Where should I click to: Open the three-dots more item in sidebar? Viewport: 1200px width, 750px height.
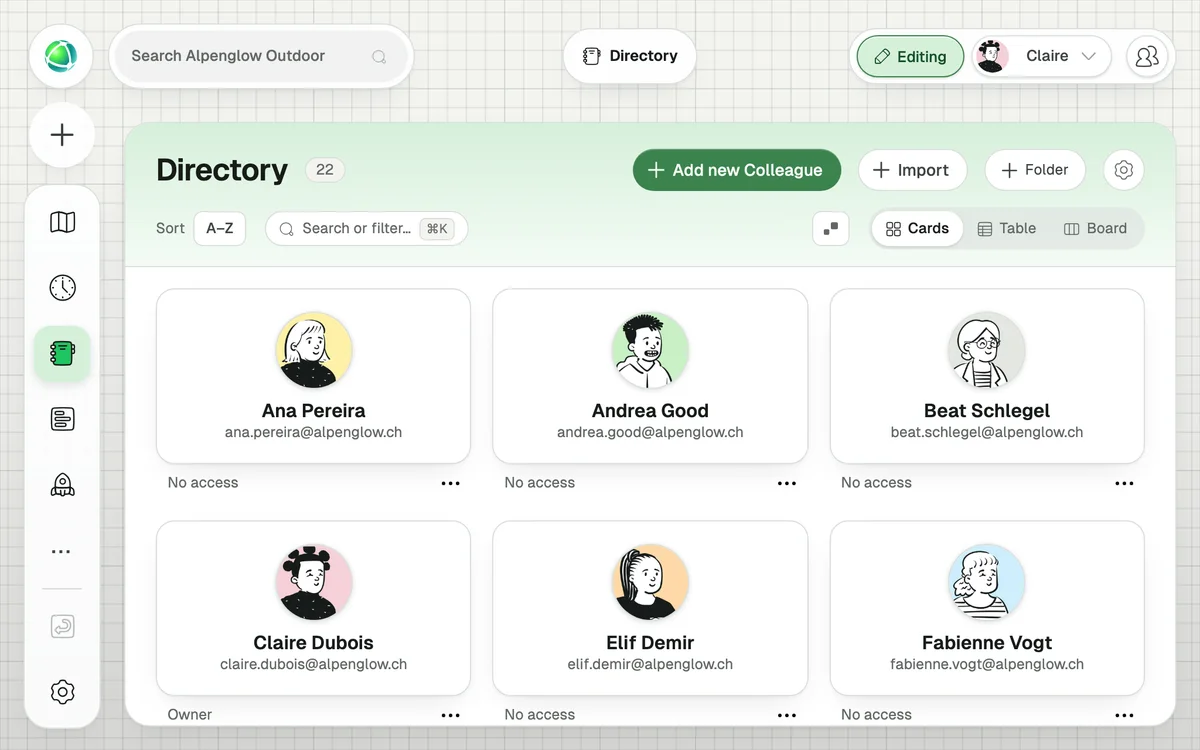click(x=62, y=552)
